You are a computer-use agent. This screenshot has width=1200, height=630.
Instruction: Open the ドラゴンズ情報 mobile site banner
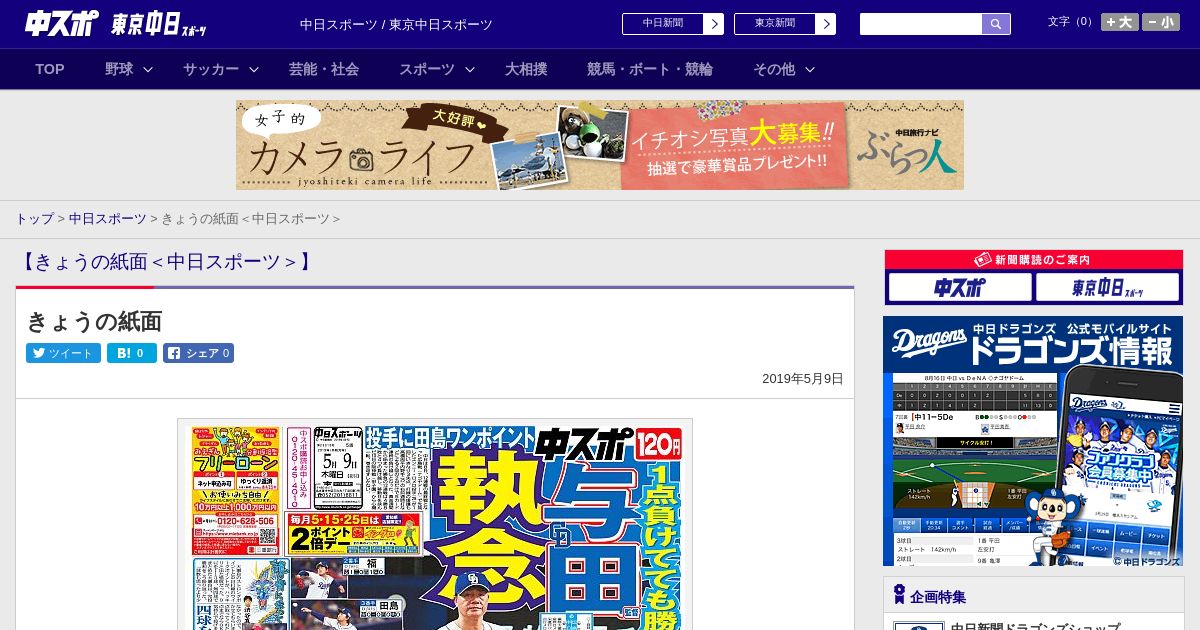[x=1033, y=441]
